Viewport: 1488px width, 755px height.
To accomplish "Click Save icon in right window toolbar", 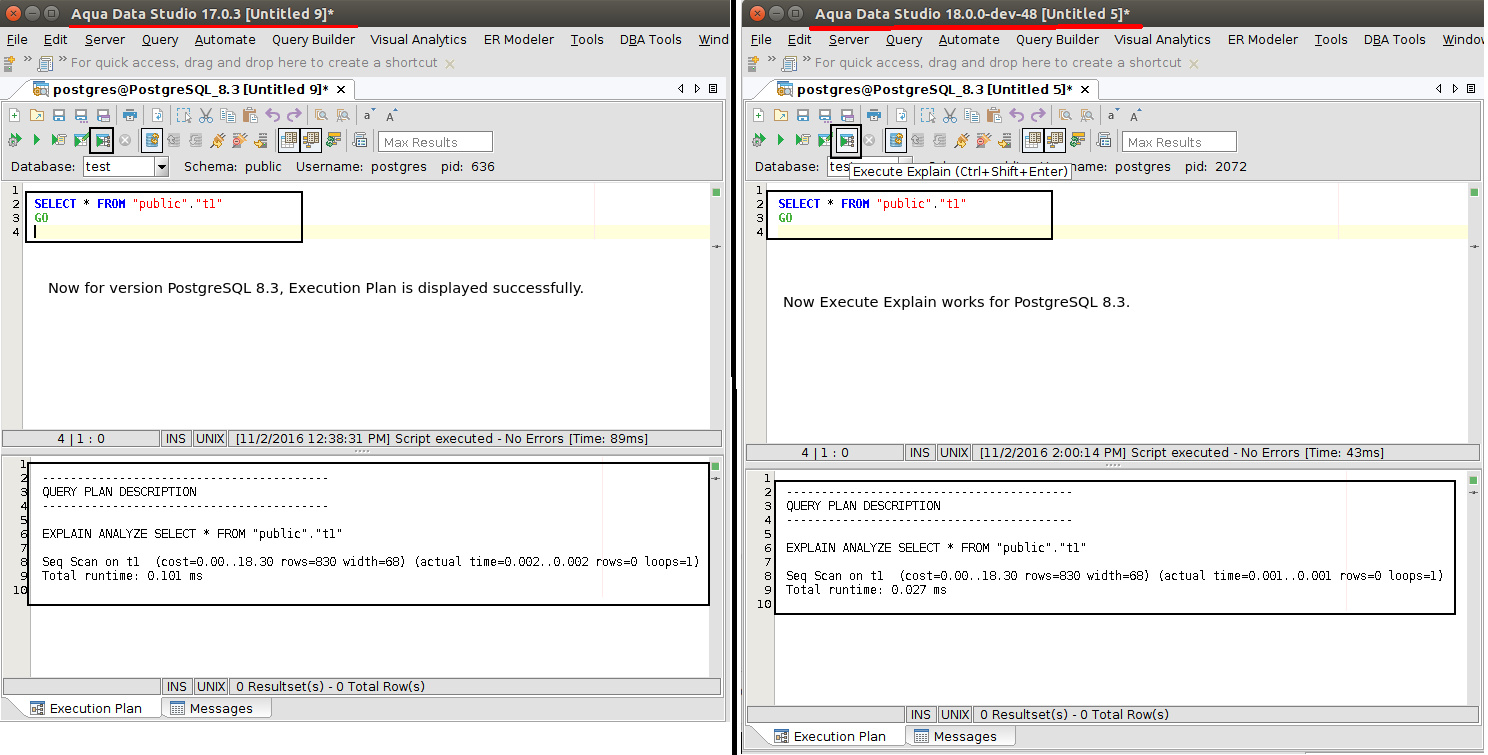I will point(803,115).
